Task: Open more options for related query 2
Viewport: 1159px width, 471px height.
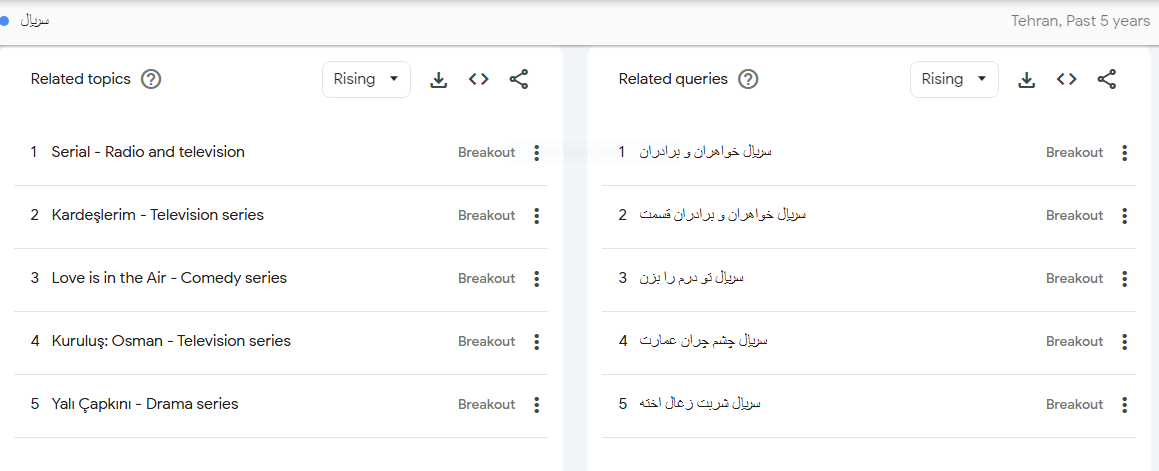Action: tap(1124, 216)
